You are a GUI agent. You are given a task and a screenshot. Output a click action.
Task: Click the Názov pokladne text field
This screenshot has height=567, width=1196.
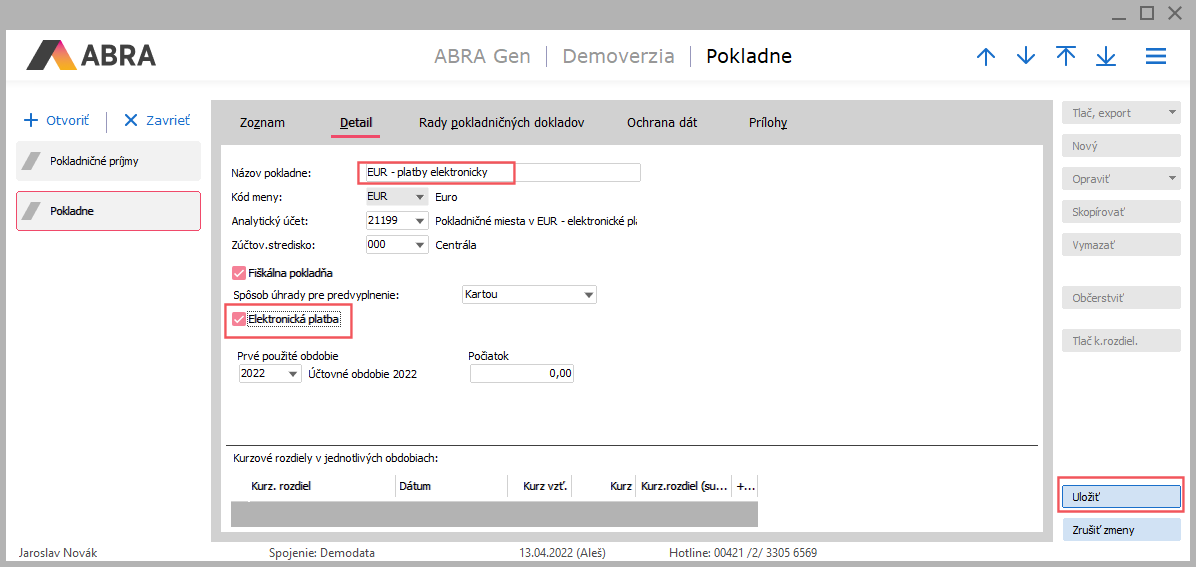click(498, 173)
